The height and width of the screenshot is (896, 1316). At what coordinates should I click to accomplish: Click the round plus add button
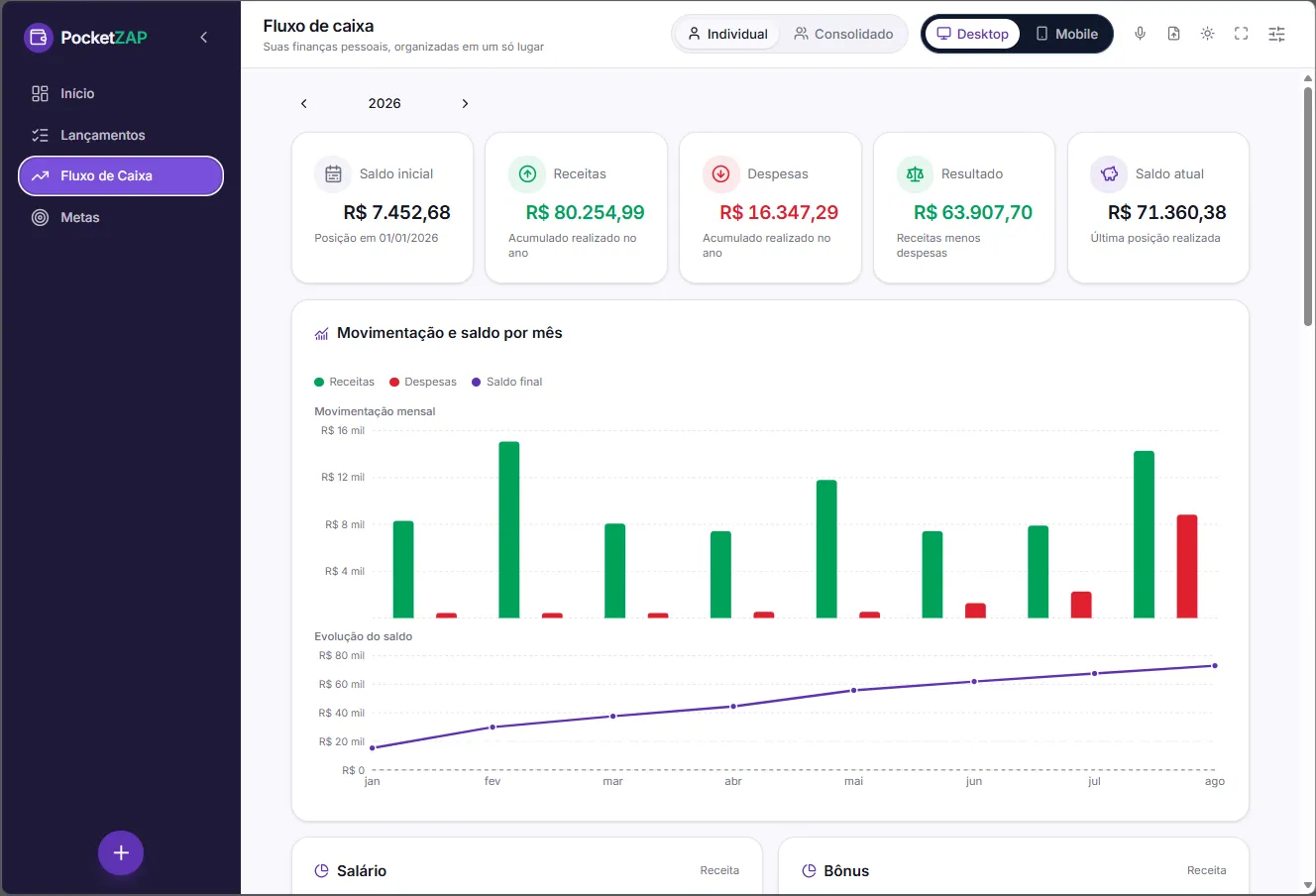click(121, 852)
